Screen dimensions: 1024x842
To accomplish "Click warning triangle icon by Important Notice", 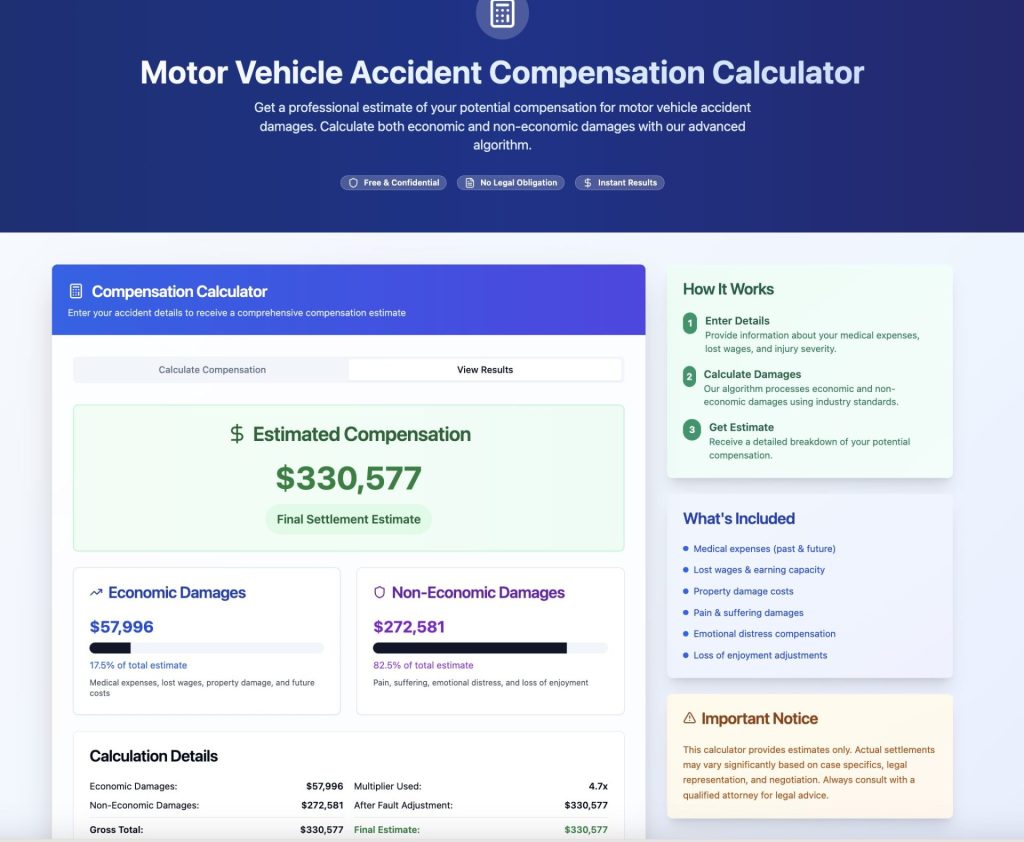I will [689, 718].
